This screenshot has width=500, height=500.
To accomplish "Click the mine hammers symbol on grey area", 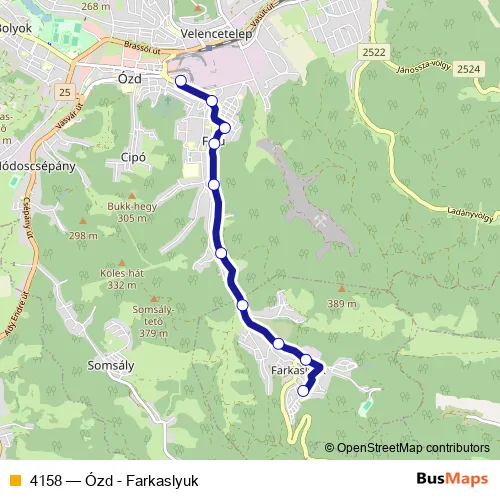I will point(320,221).
